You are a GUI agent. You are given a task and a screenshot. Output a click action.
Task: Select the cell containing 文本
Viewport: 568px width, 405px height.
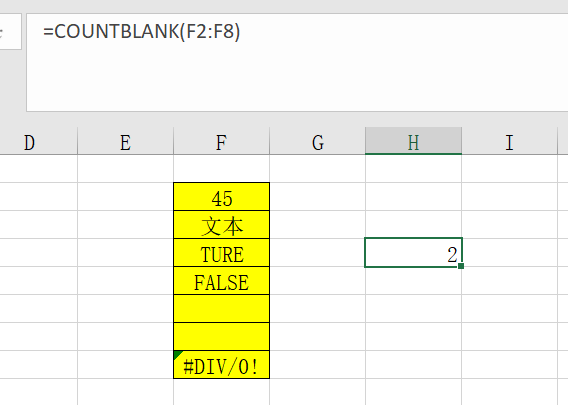pos(221,225)
